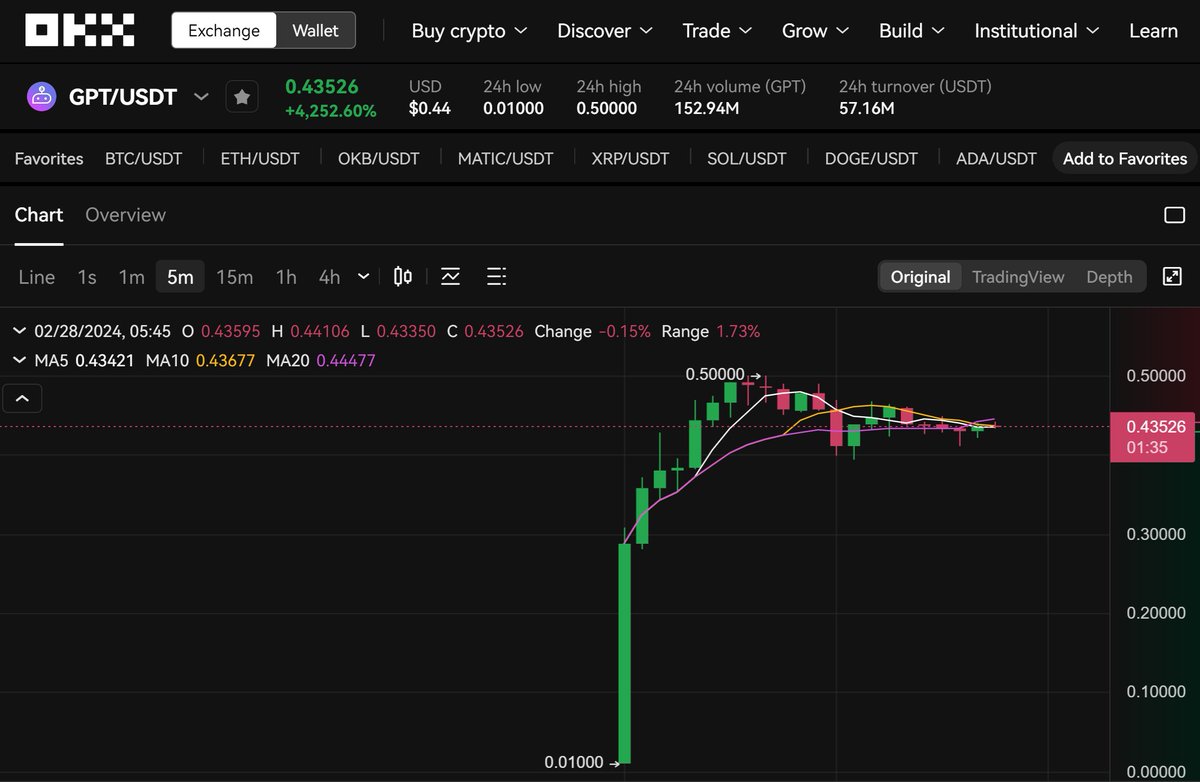Select the candlestick chart type icon
The width and height of the screenshot is (1200, 782).
click(x=402, y=276)
